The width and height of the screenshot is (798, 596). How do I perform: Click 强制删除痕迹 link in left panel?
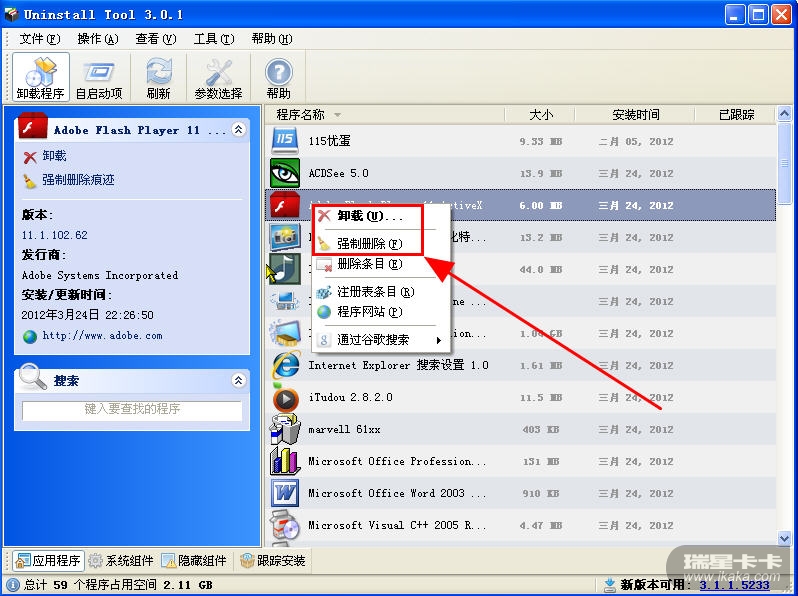pos(78,180)
